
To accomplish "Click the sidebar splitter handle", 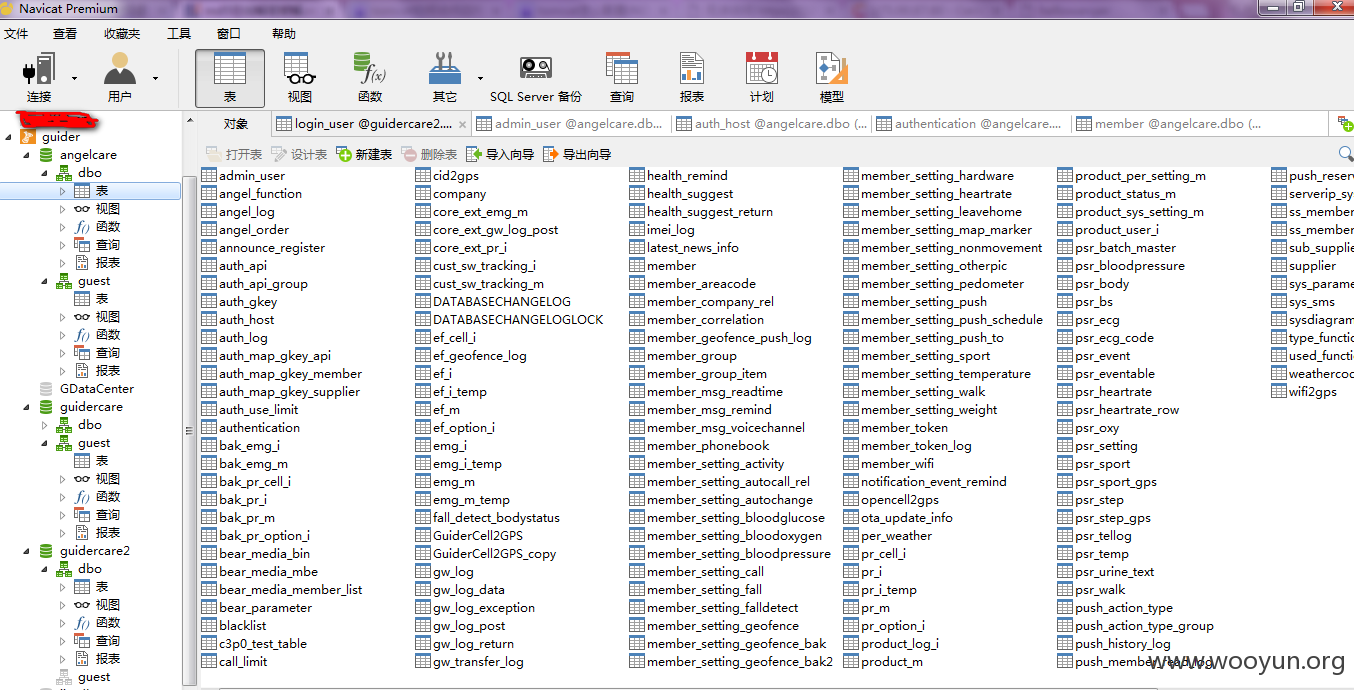I will point(189,431).
